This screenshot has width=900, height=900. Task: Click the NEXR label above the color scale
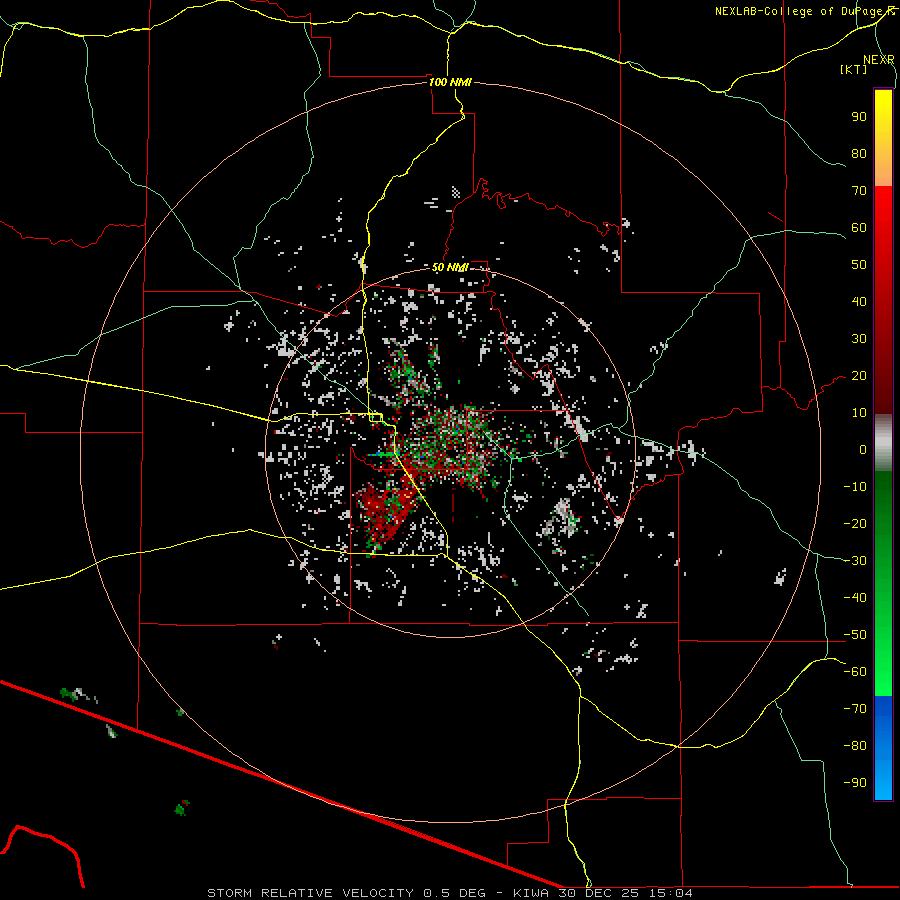(x=878, y=60)
